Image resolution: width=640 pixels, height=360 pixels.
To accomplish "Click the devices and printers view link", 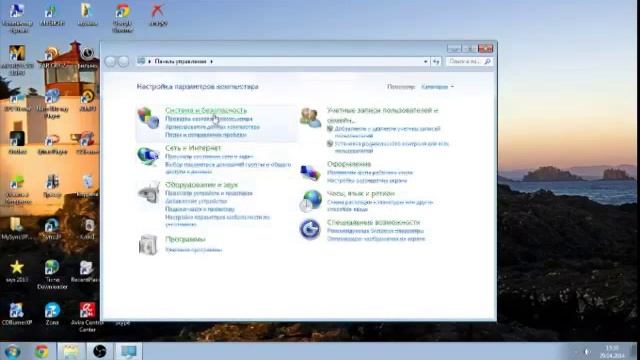I will pos(209,193).
